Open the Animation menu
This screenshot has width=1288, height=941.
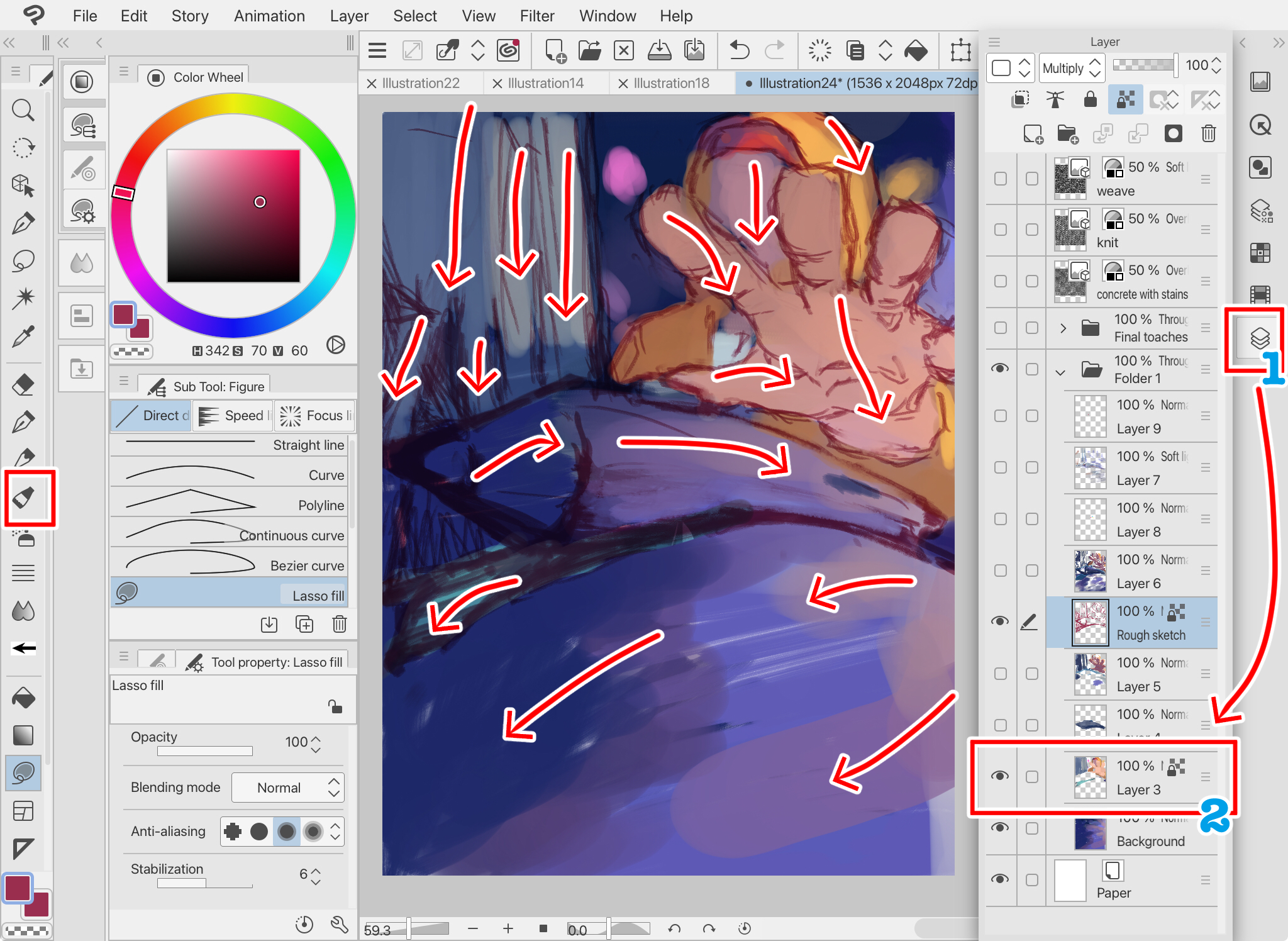tap(269, 16)
